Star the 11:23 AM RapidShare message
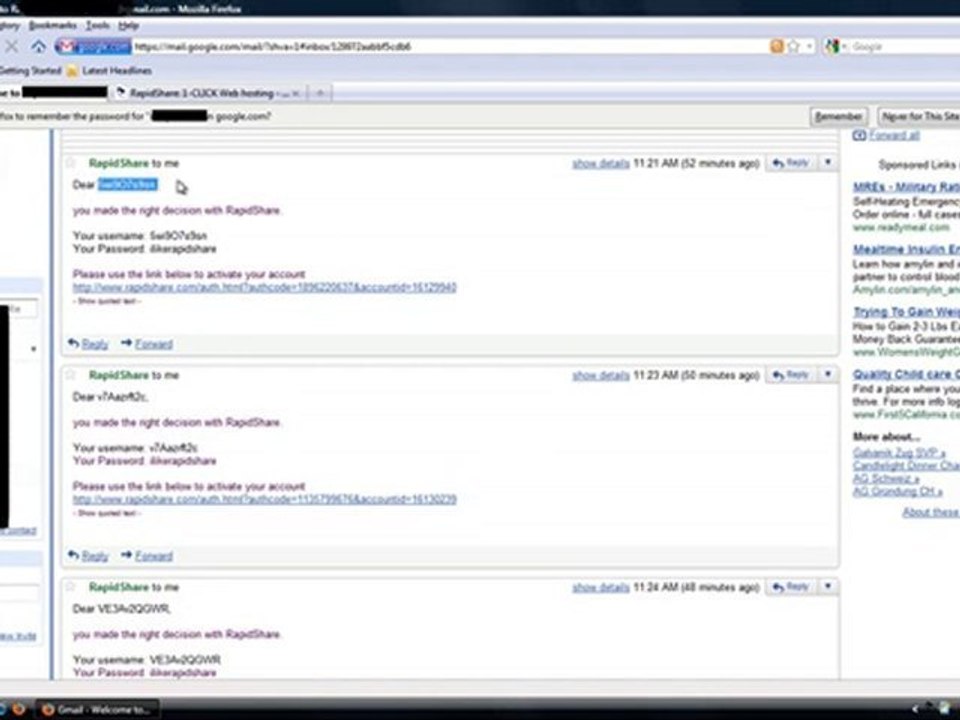 (70, 375)
